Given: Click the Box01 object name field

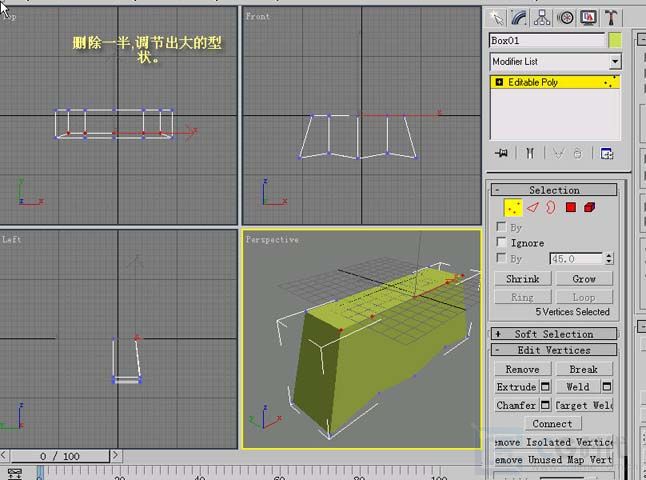Looking at the screenshot, I should point(547,41).
